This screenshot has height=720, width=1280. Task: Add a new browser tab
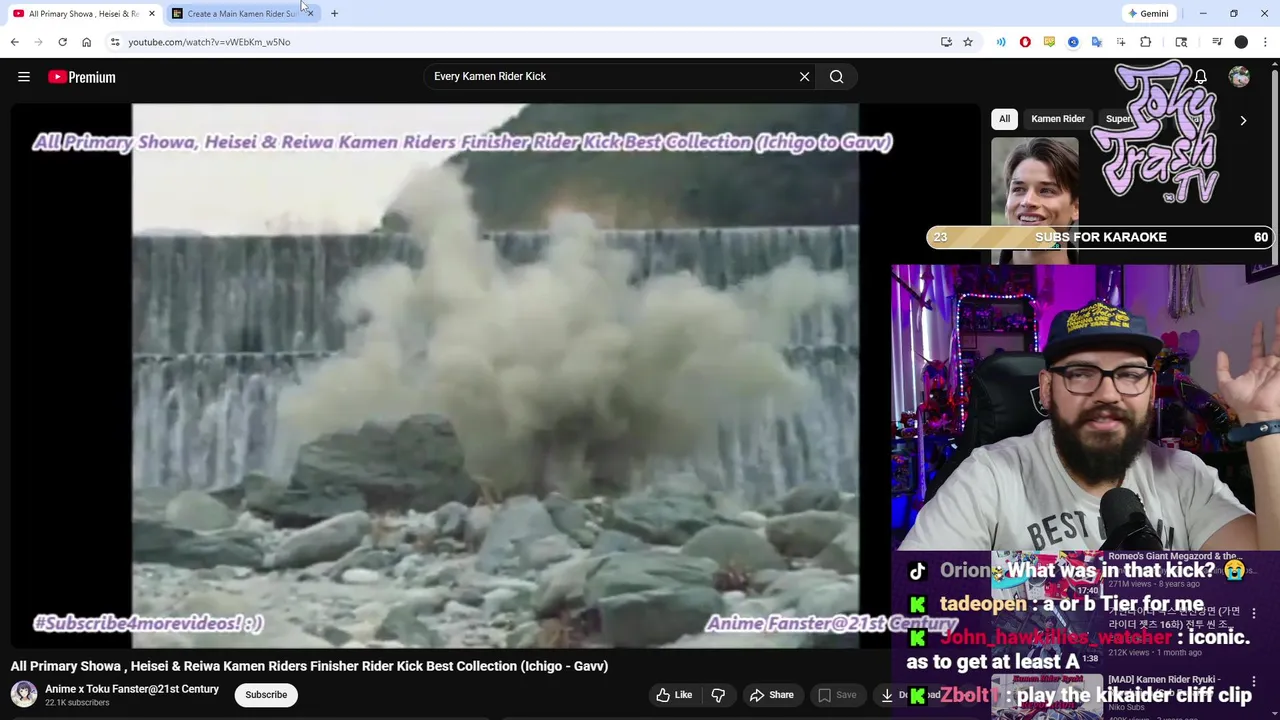tap(334, 14)
